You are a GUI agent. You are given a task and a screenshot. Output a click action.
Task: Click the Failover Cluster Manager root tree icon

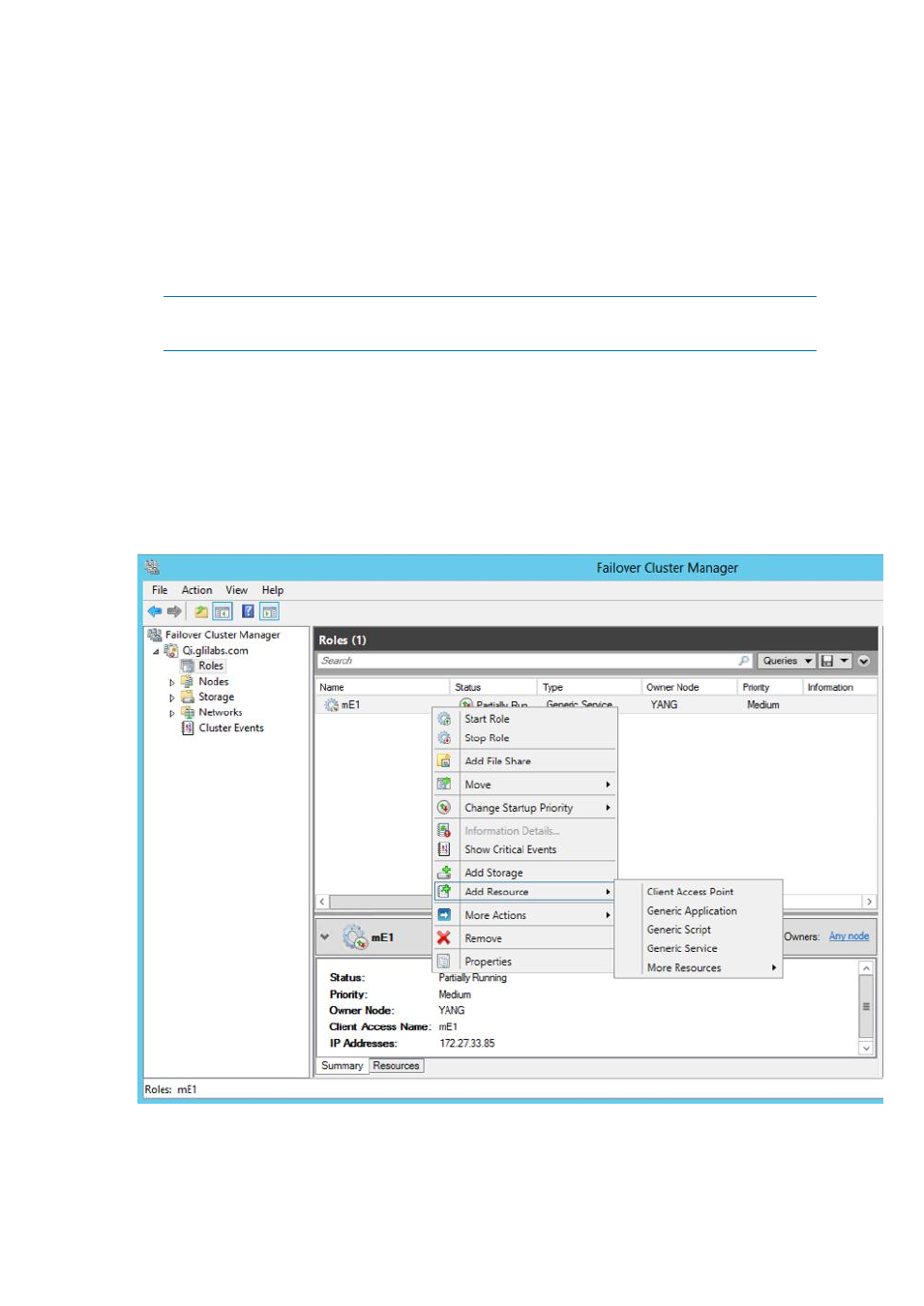coord(154,635)
